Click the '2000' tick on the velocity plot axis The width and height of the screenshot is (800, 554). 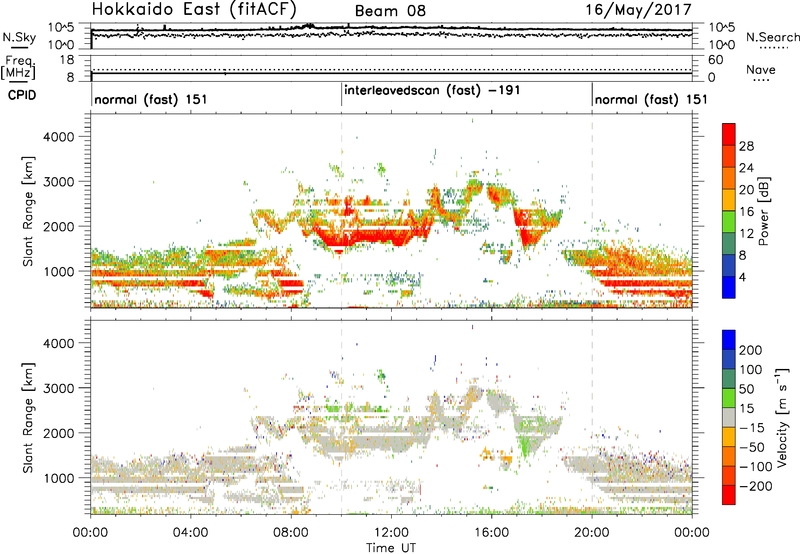pyautogui.click(x=58, y=433)
